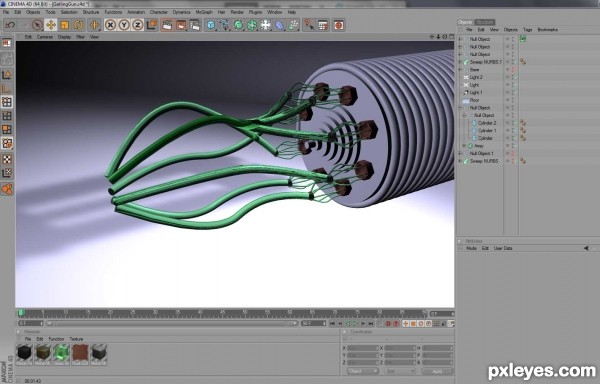Image resolution: width=600 pixels, height=384 pixels.
Task: Click Render to Picture Viewer icon
Action: pyautogui.click(x=181, y=25)
